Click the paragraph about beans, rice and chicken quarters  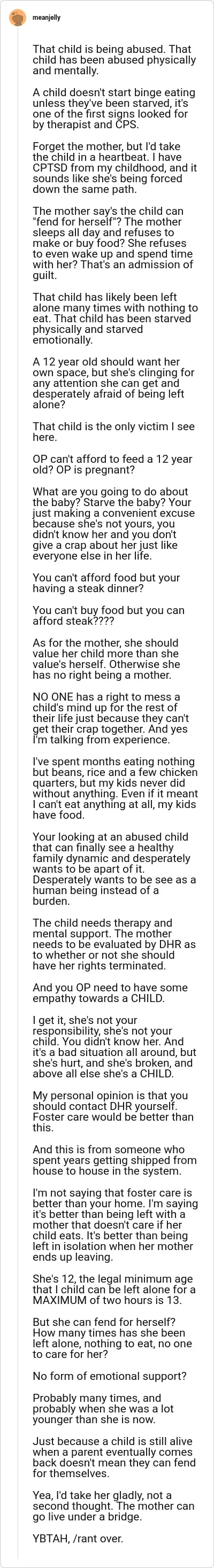click(114, 788)
